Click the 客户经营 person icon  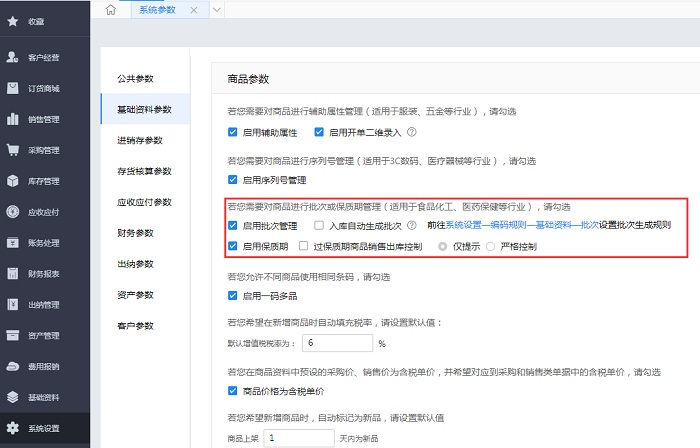click(13, 57)
